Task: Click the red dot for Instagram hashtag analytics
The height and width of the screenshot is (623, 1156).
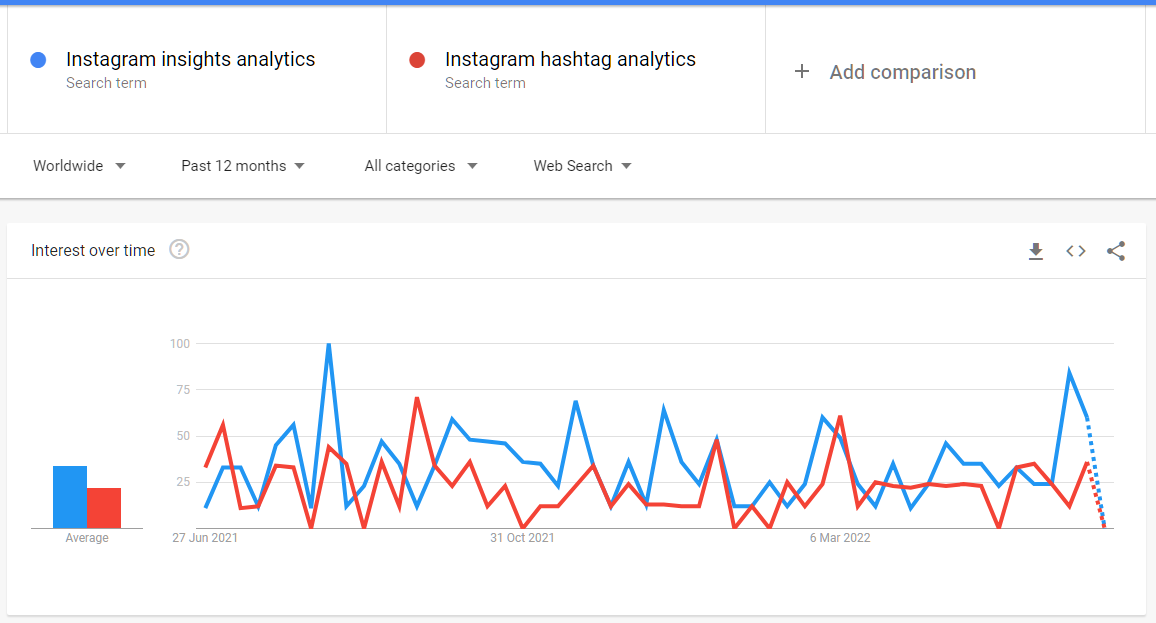Action: (418, 60)
